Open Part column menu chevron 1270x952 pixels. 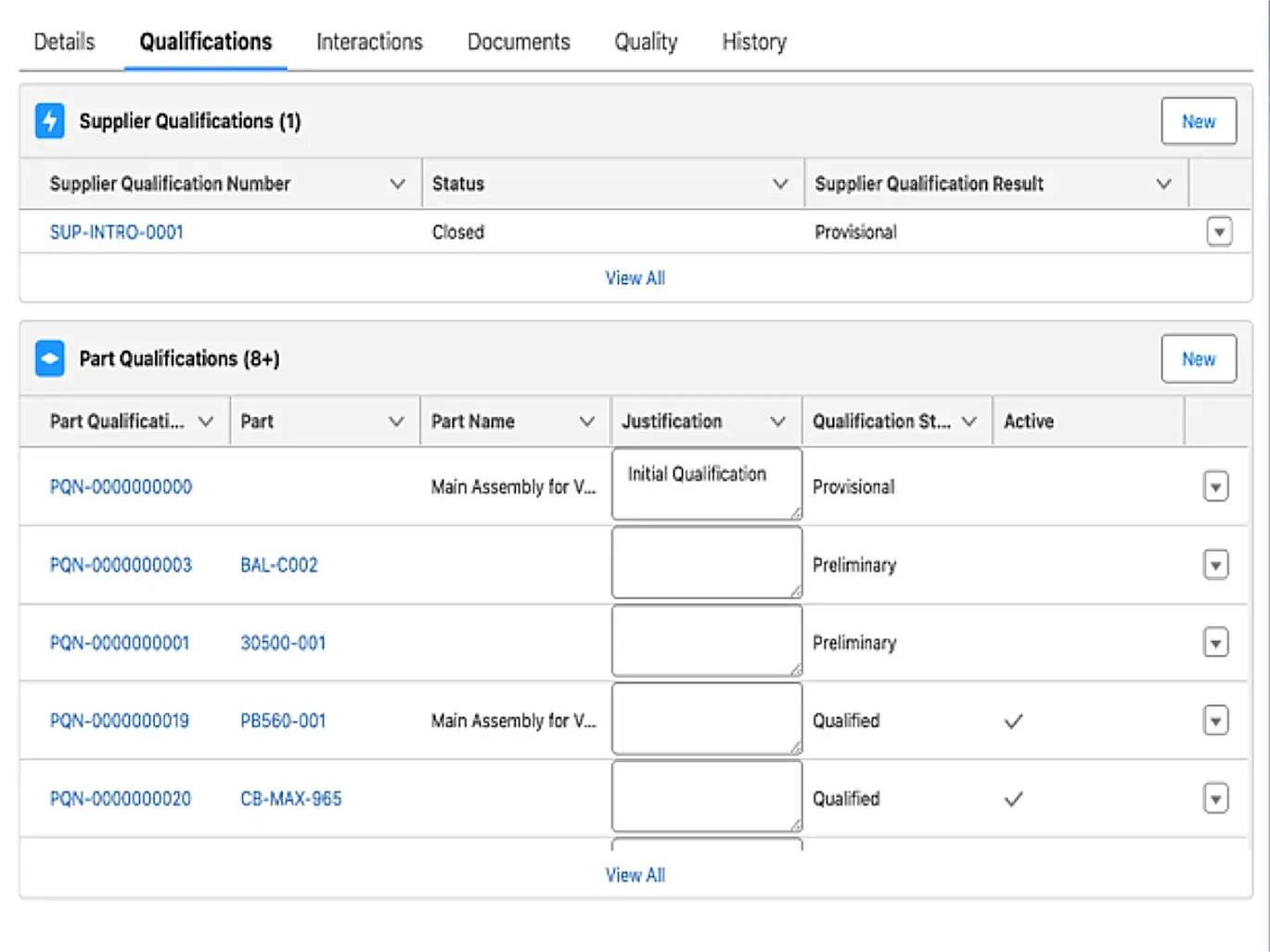click(396, 421)
